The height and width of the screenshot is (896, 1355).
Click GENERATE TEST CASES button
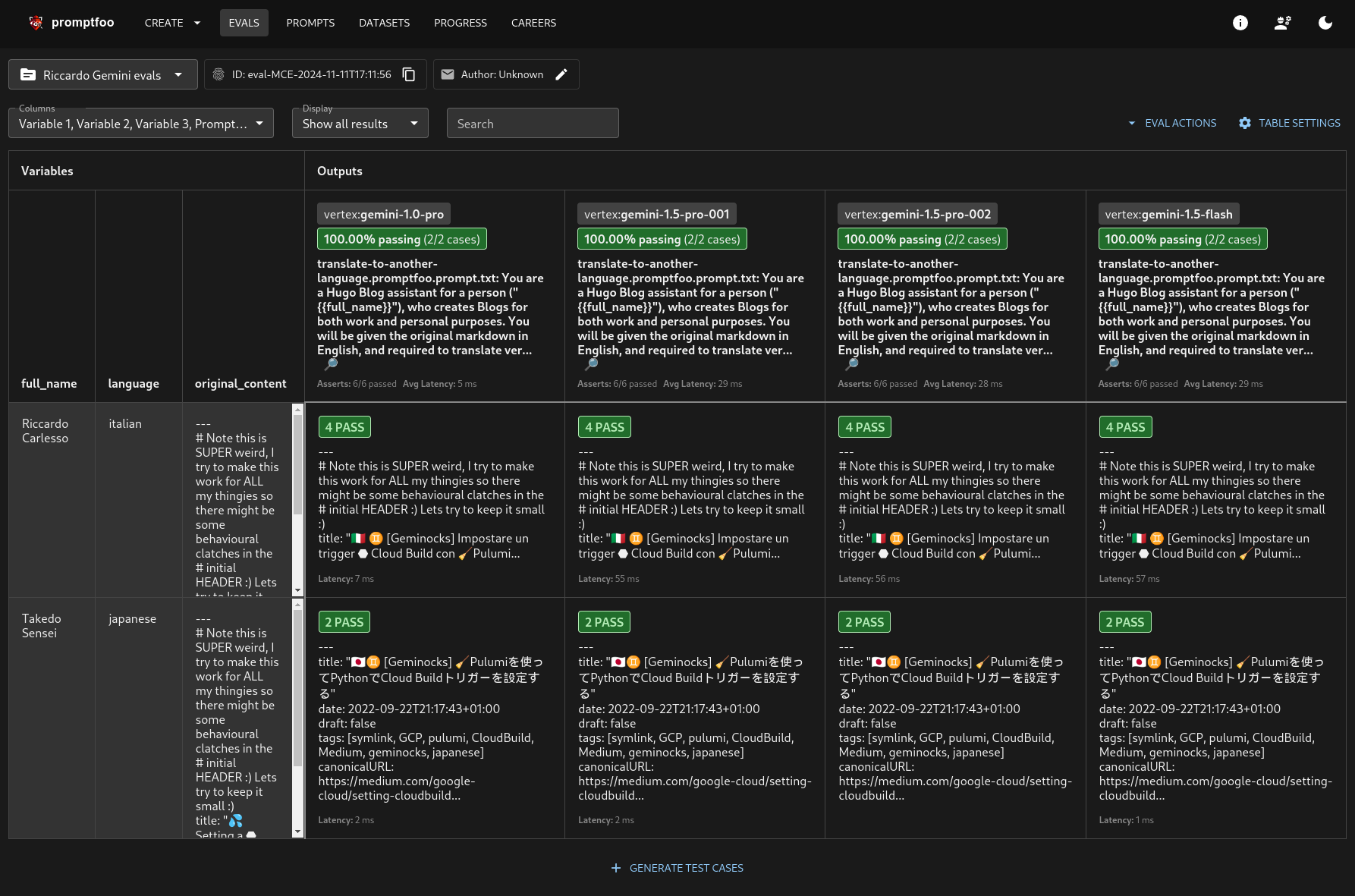point(677,868)
